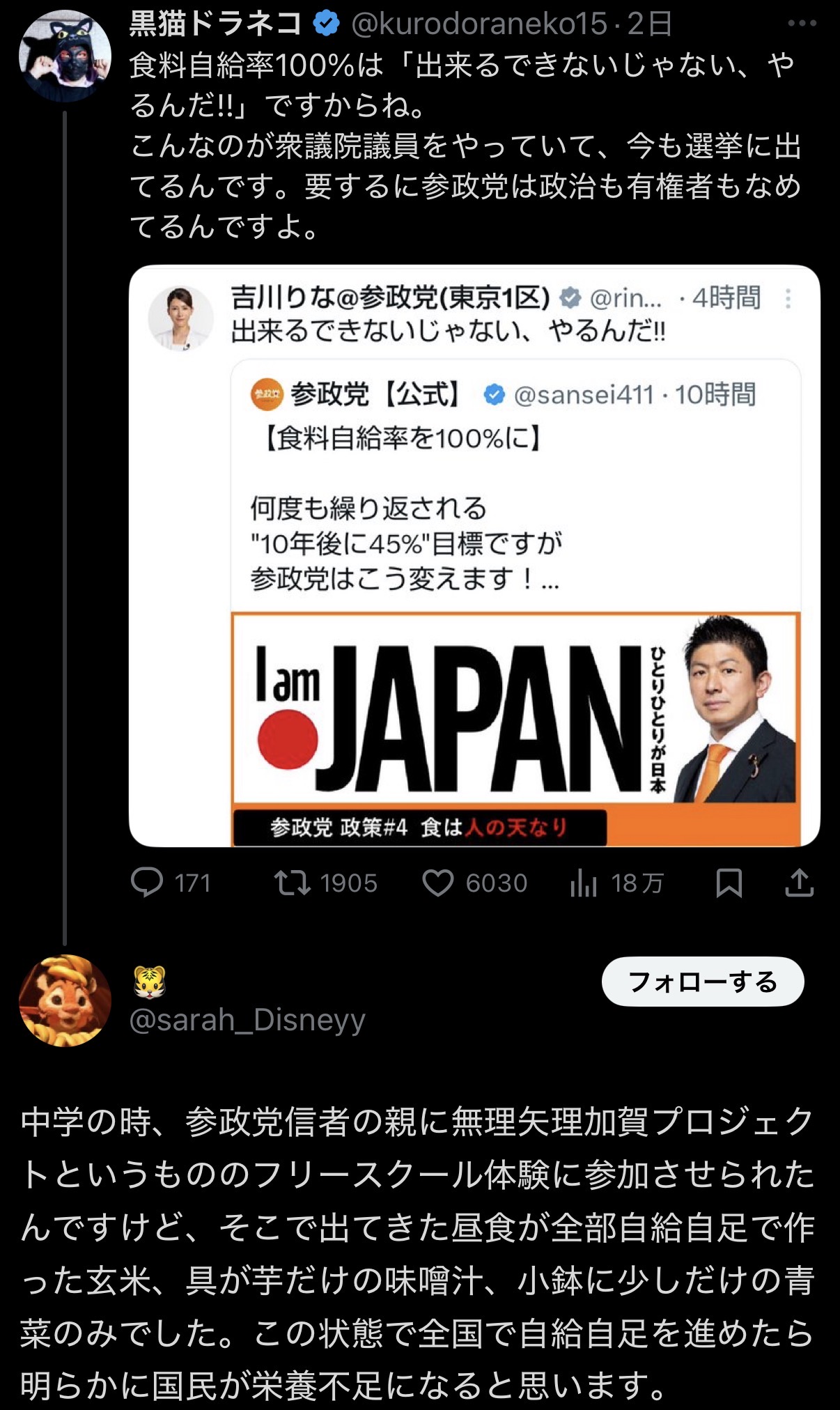The image size is (840, 1410).
Task: Open the three-dot more menu of the top post
Action: pyautogui.click(x=801, y=24)
